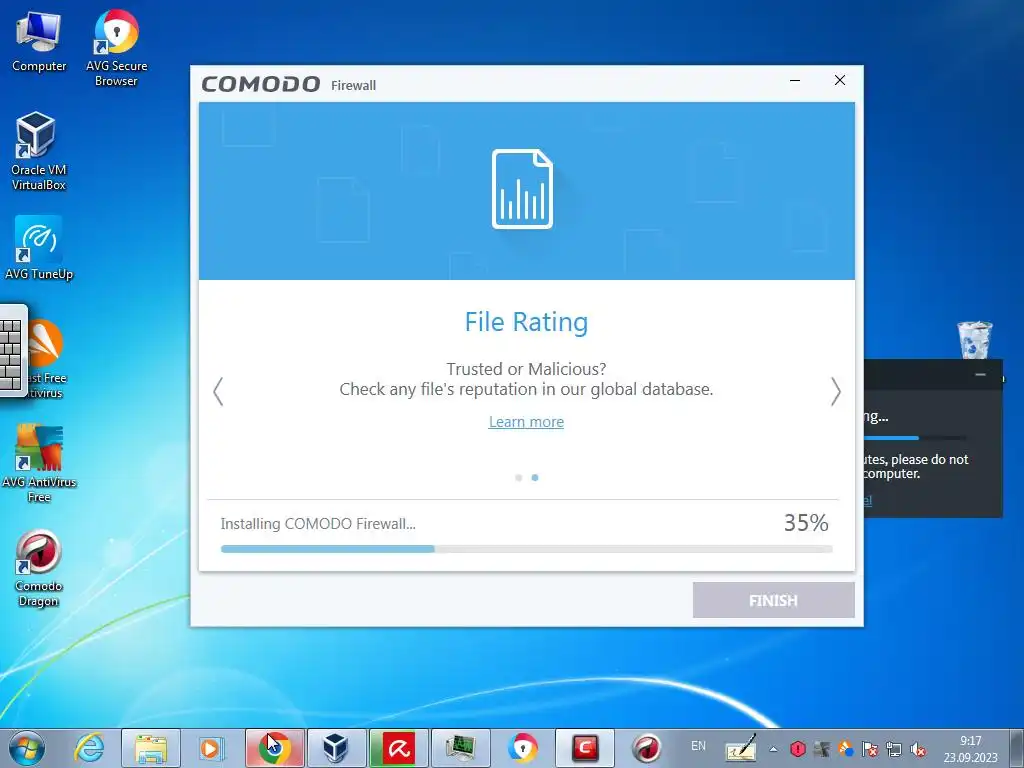The height and width of the screenshot is (768, 1024).
Task: Open Comodo Dragon from the taskbar
Action: tap(647, 748)
